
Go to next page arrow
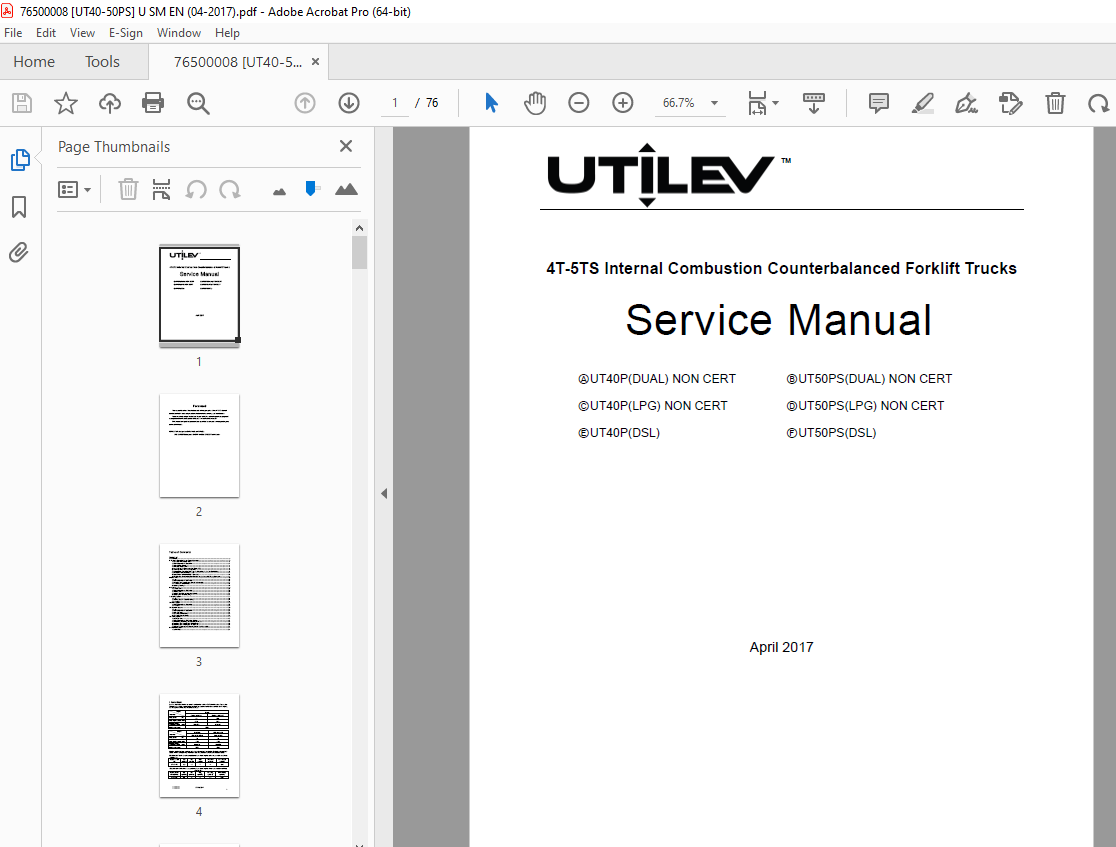(349, 103)
